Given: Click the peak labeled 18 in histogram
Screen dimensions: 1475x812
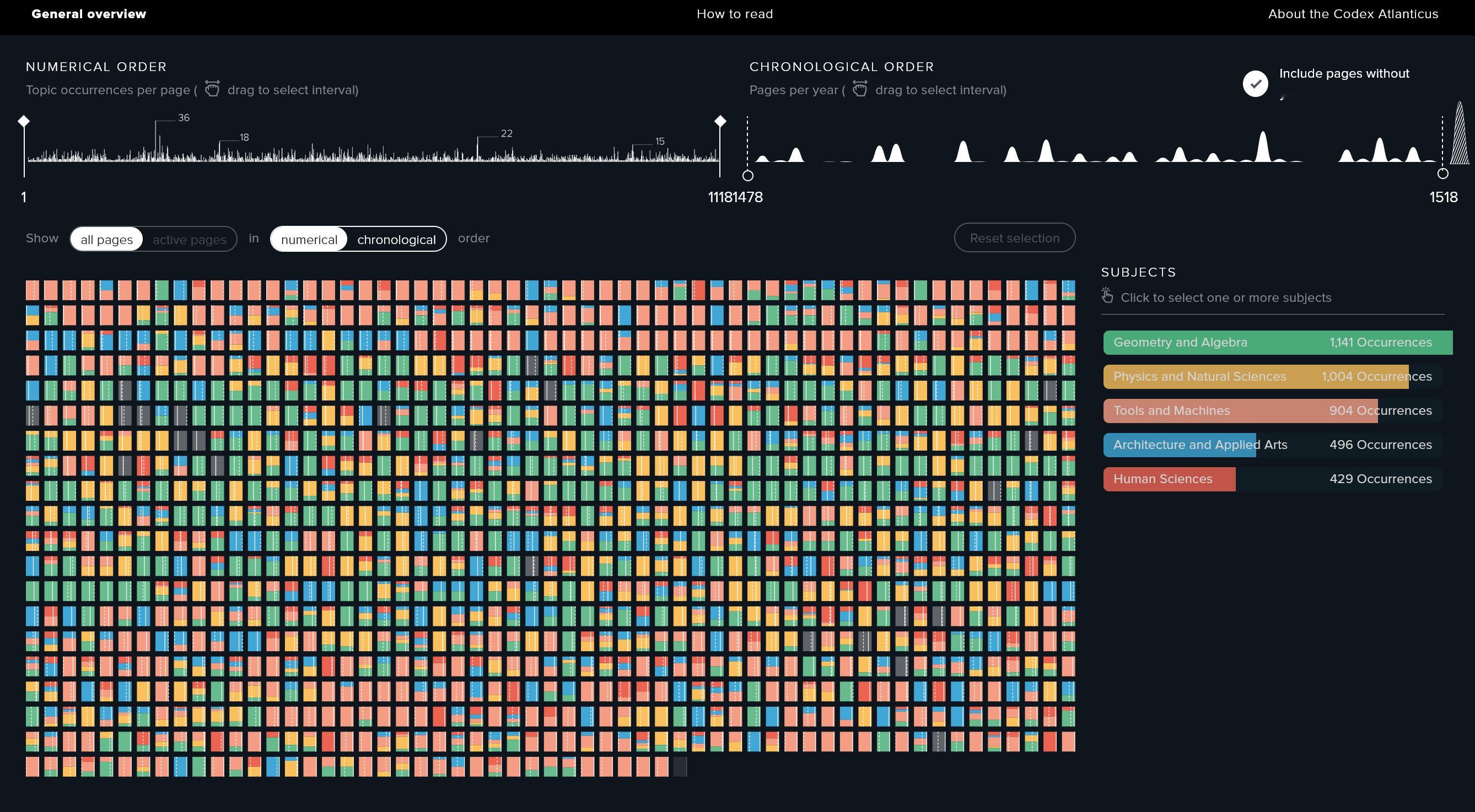Looking at the screenshot, I should click(220, 151).
